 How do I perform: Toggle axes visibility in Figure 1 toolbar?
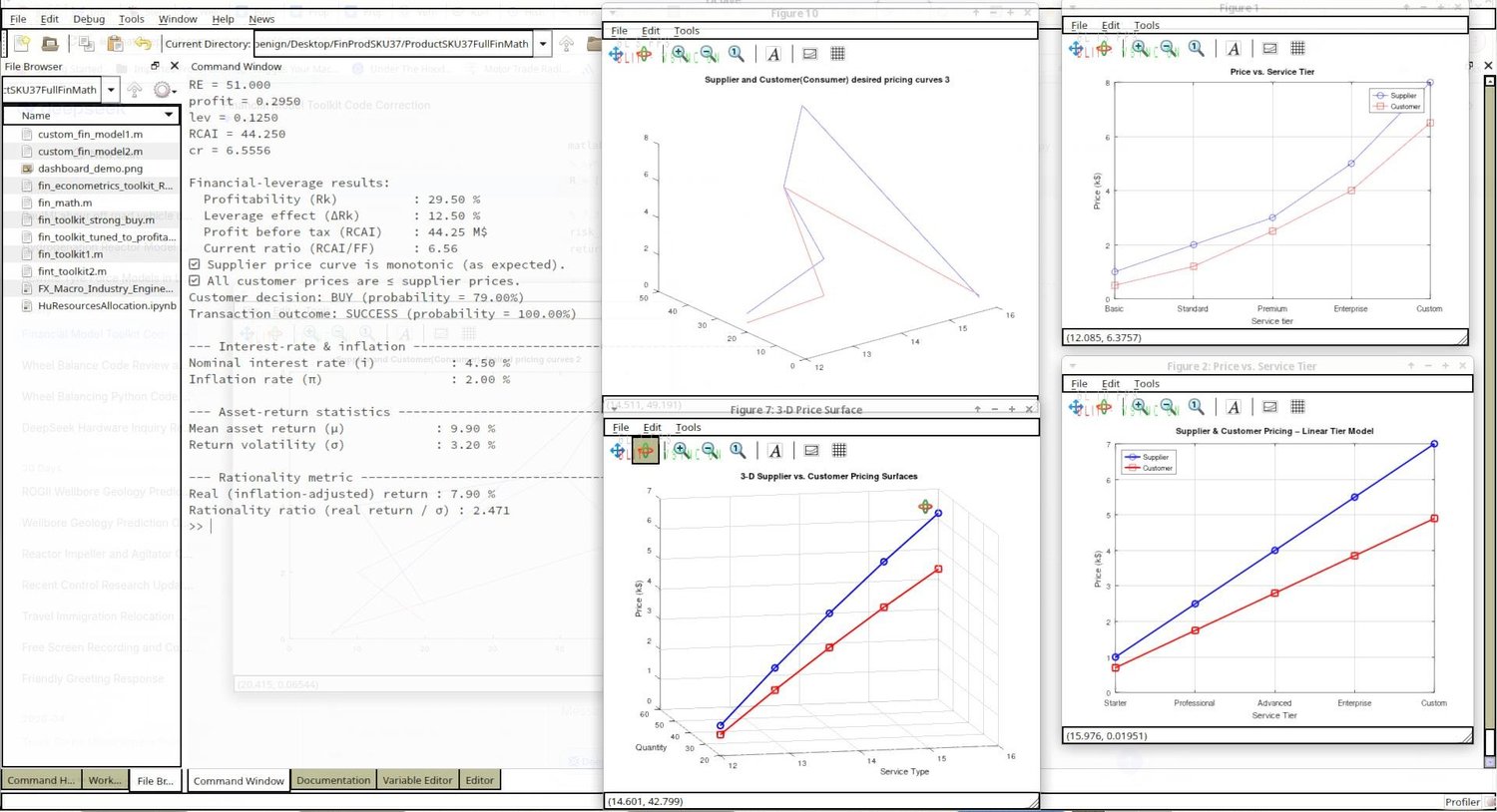click(1269, 48)
